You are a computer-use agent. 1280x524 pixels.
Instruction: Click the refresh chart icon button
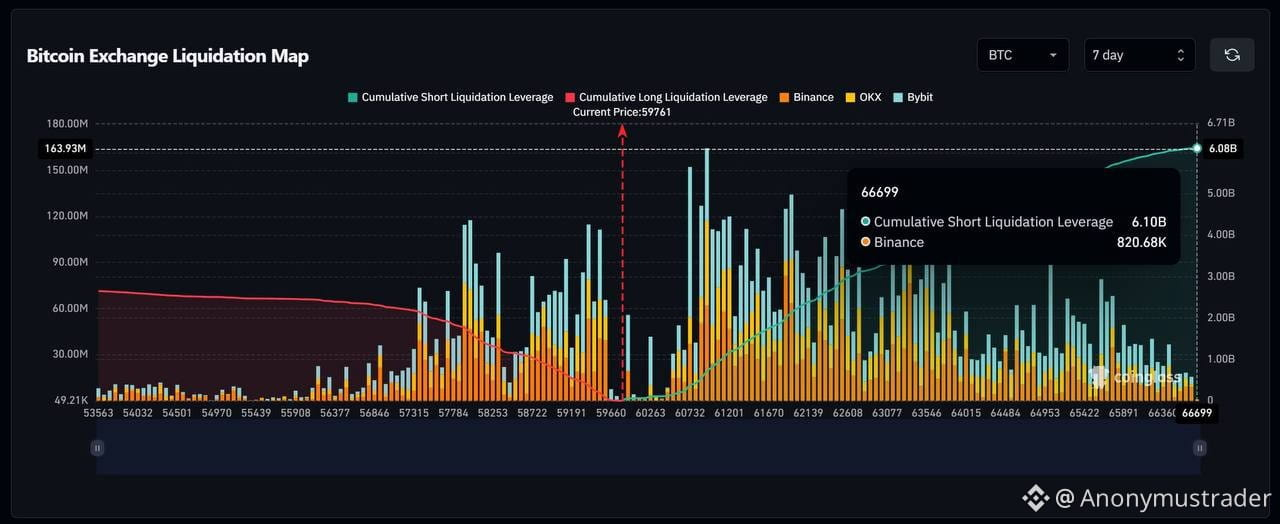coord(1232,55)
